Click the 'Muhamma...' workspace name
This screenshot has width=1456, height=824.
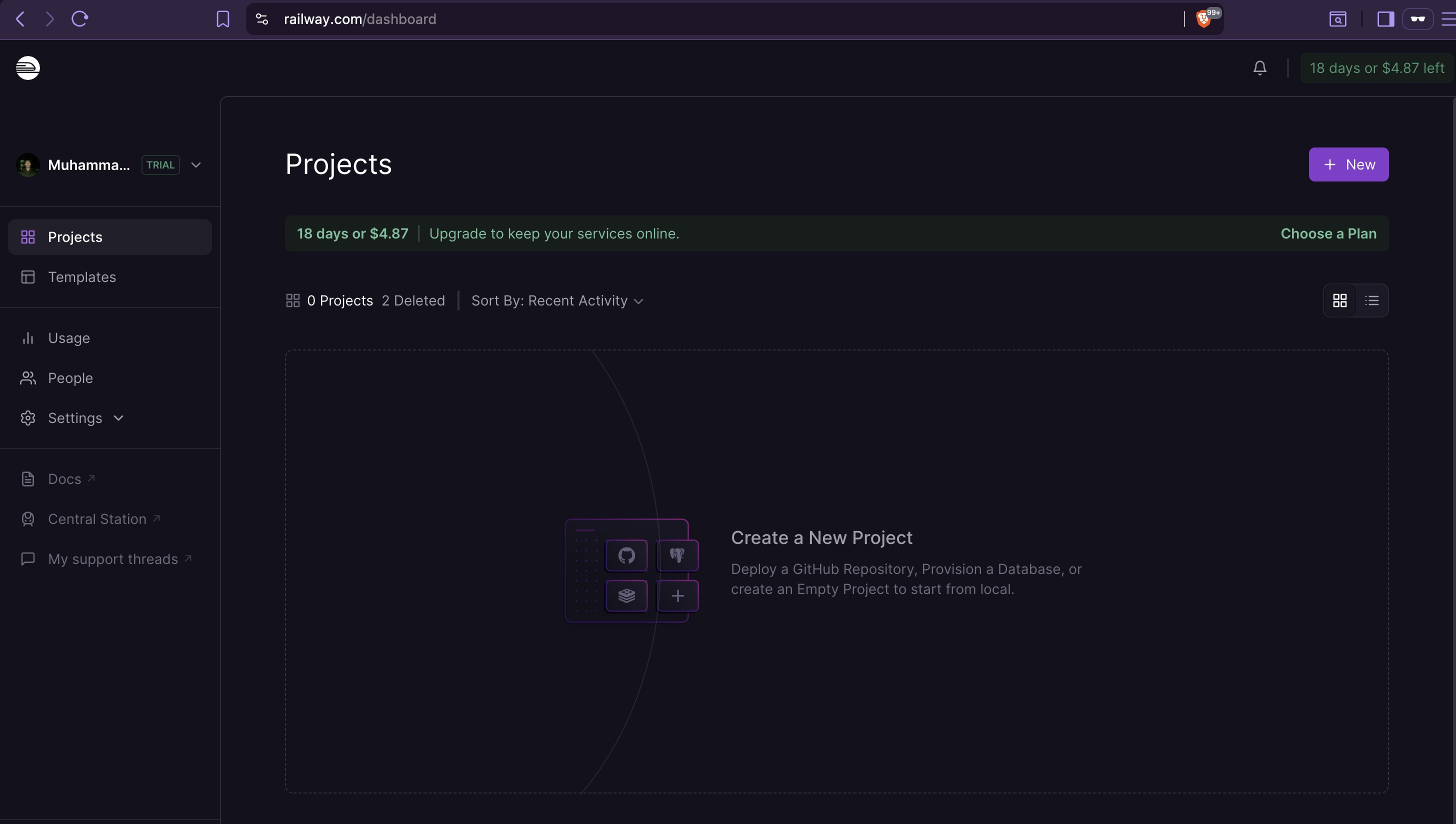point(89,165)
